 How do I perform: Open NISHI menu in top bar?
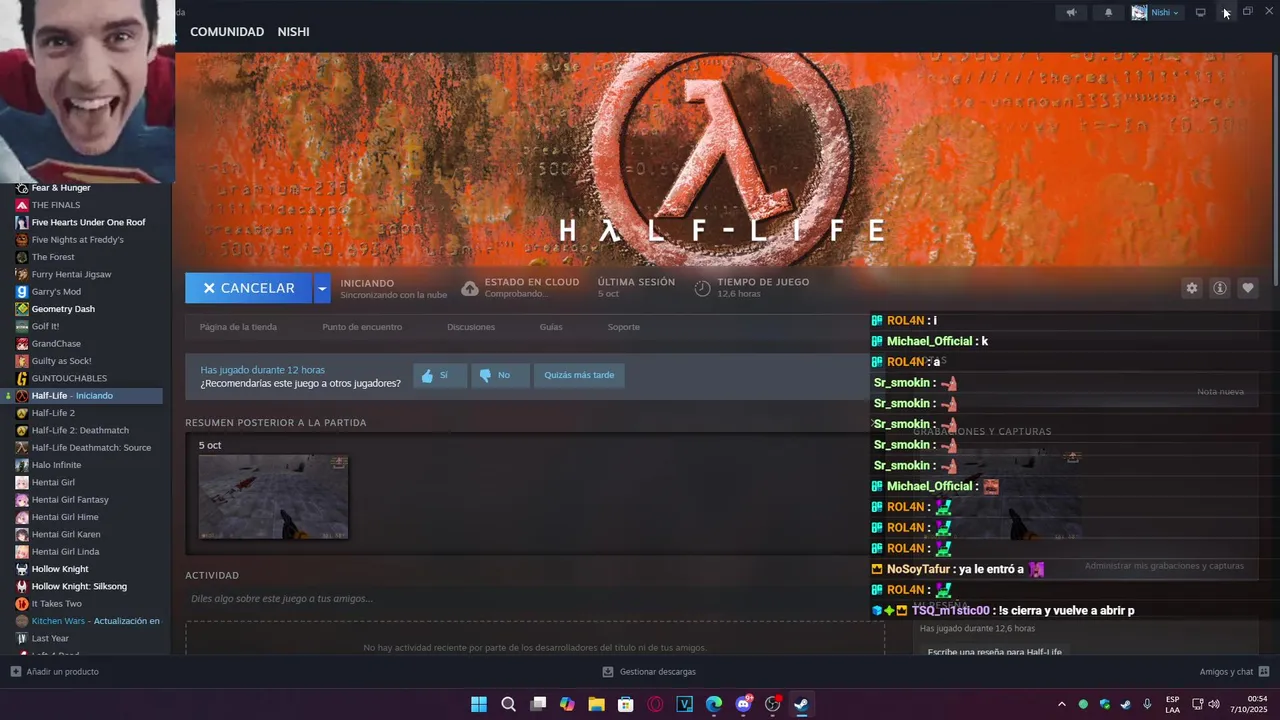click(x=293, y=32)
